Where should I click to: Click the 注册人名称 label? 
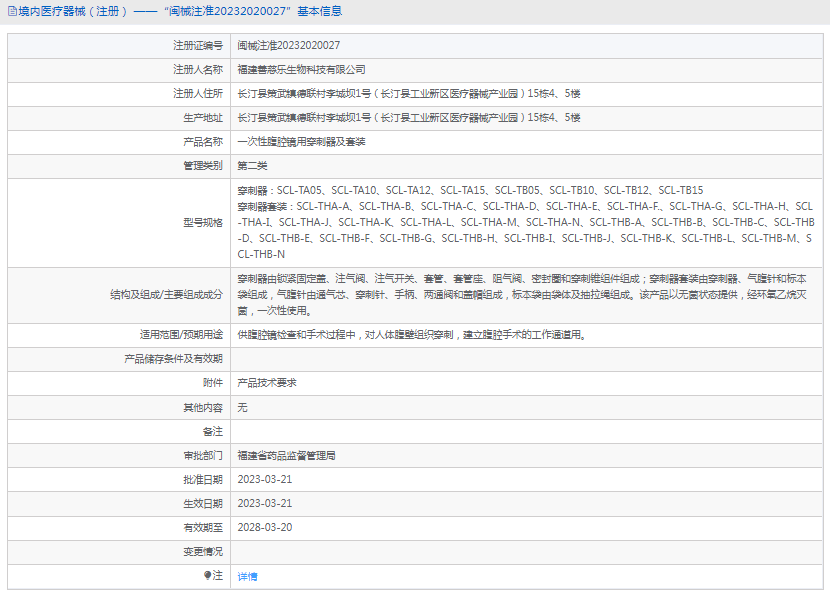pyautogui.click(x=198, y=69)
